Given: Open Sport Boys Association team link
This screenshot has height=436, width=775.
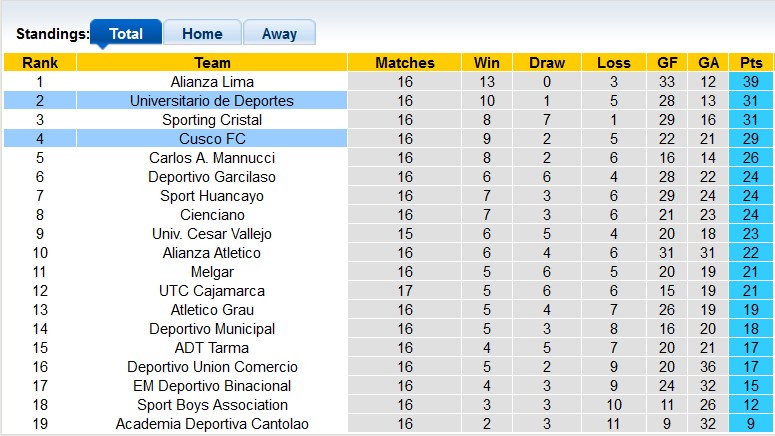Looking at the screenshot, I should click(x=212, y=405).
